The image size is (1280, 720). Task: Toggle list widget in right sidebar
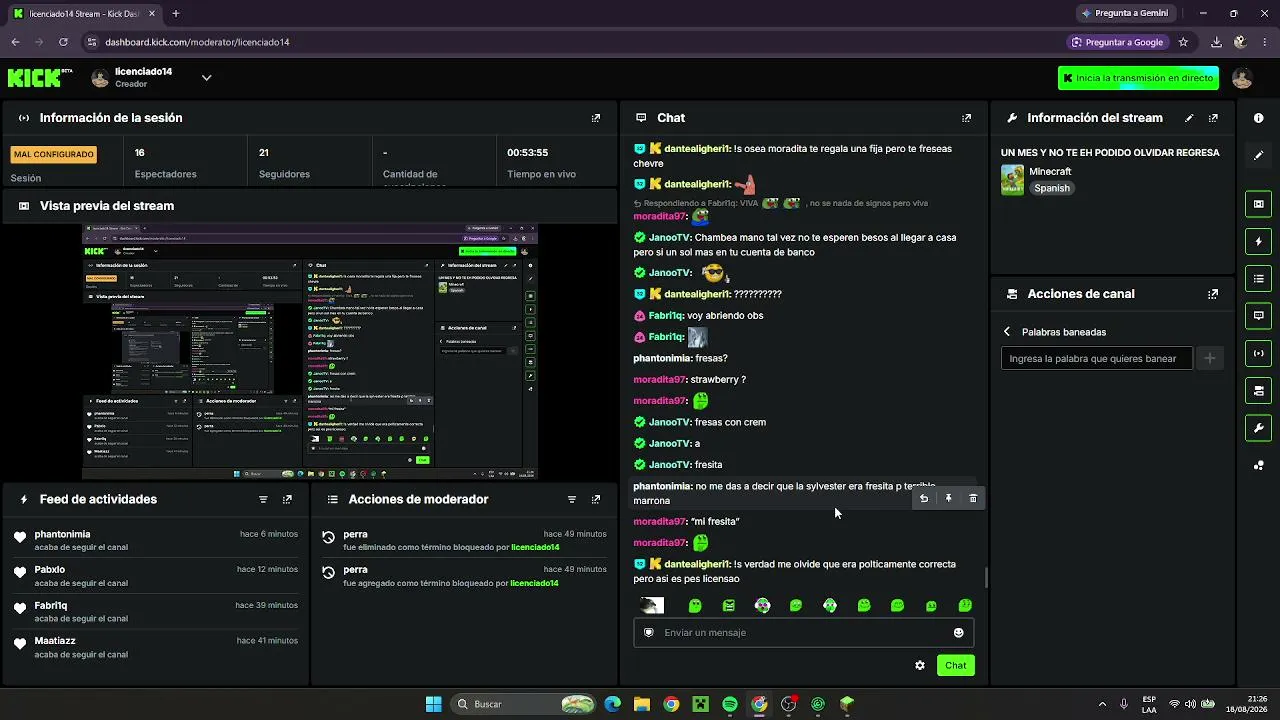tap(1258, 278)
